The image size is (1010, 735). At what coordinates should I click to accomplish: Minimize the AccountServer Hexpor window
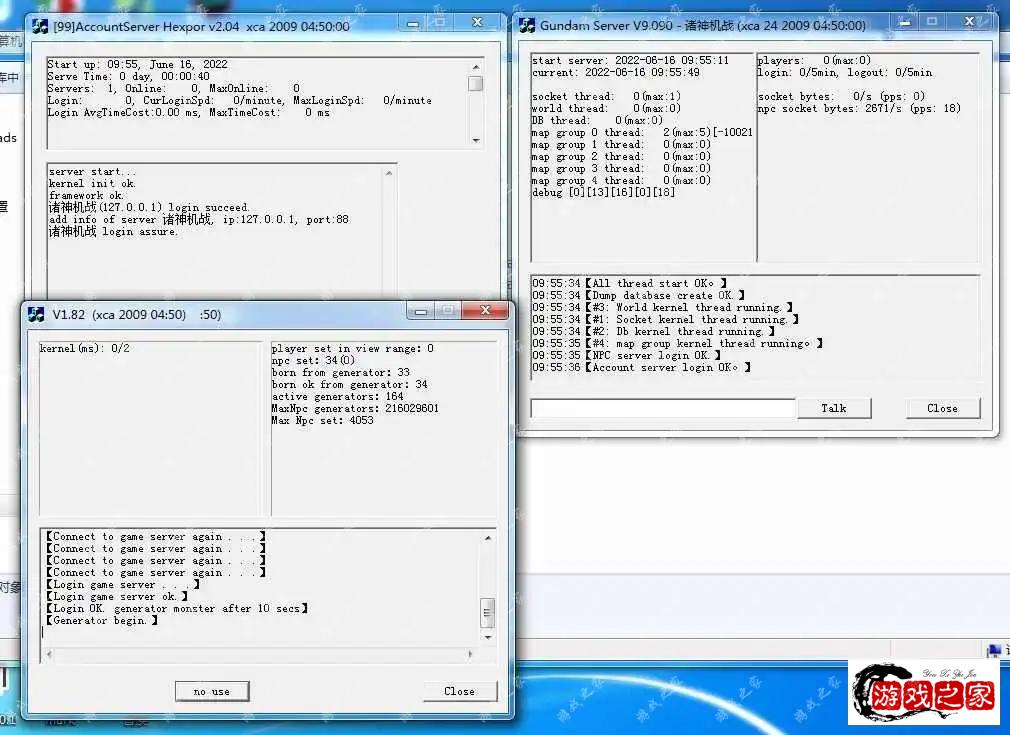tap(412, 21)
